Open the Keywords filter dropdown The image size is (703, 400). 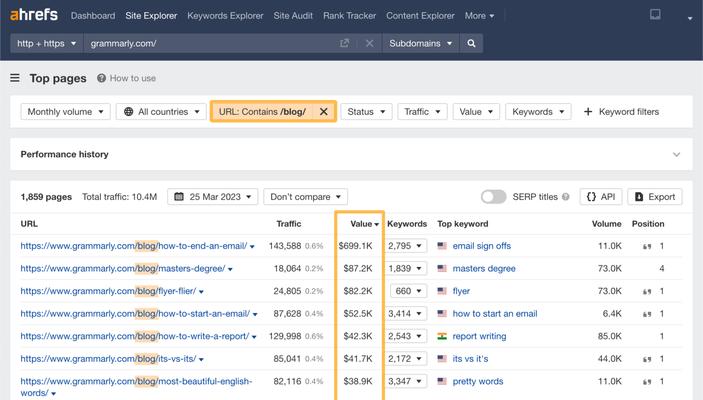tap(538, 112)
